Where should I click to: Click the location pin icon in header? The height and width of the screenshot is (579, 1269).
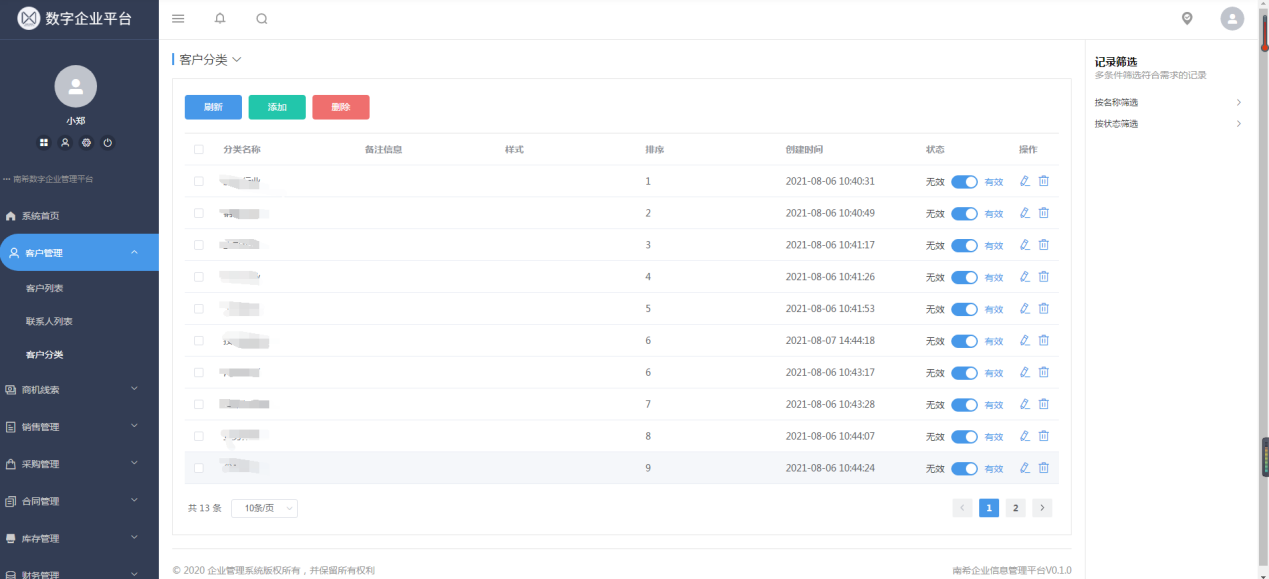[x=1187, y=19]
